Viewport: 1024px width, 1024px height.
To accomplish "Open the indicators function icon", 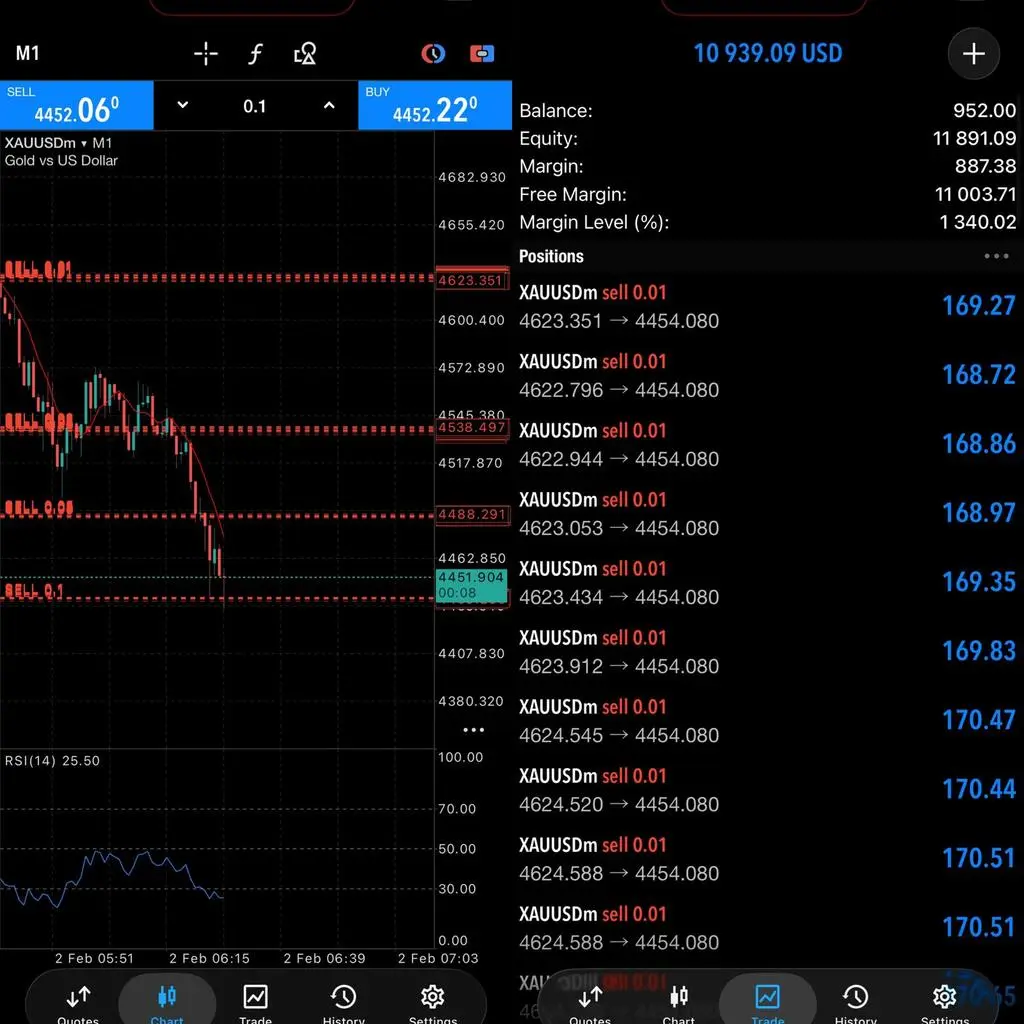I will click(255, 54).
